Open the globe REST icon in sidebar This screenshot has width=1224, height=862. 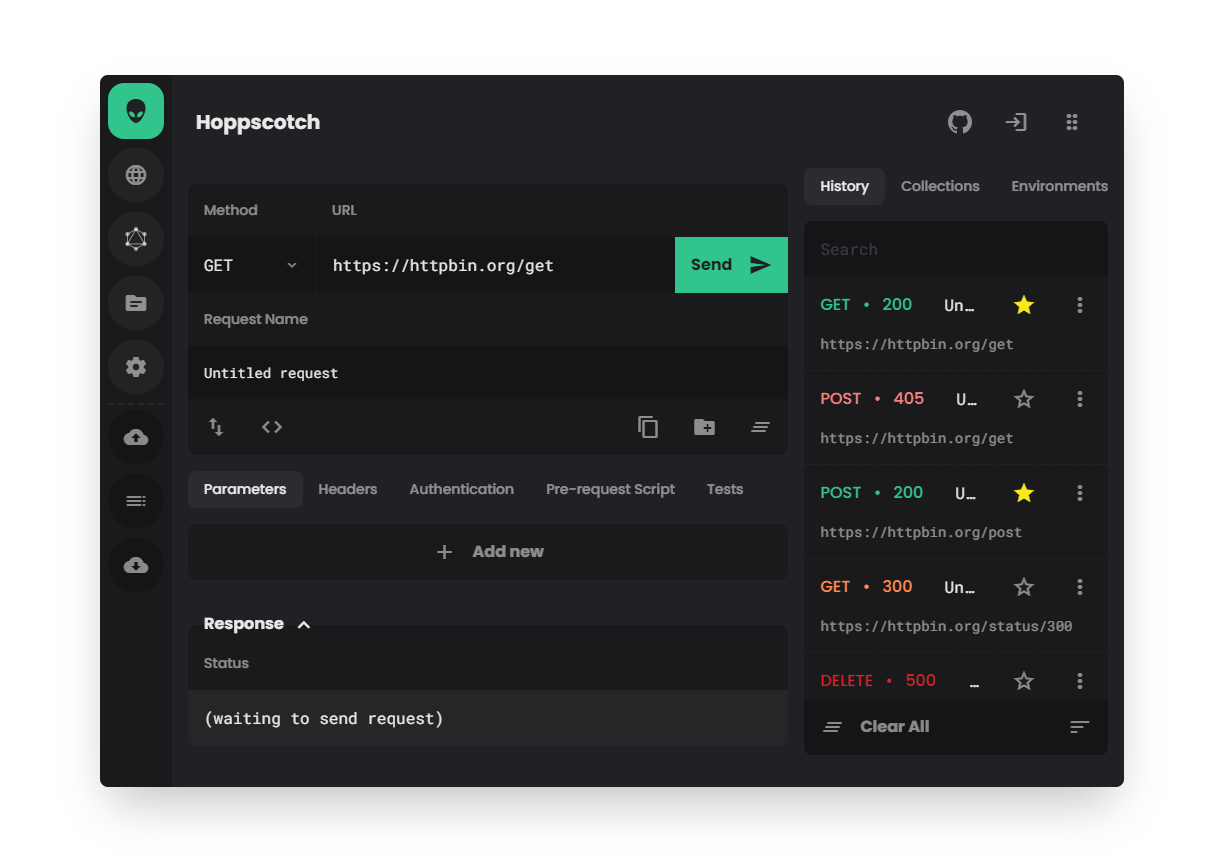(136, 175)
